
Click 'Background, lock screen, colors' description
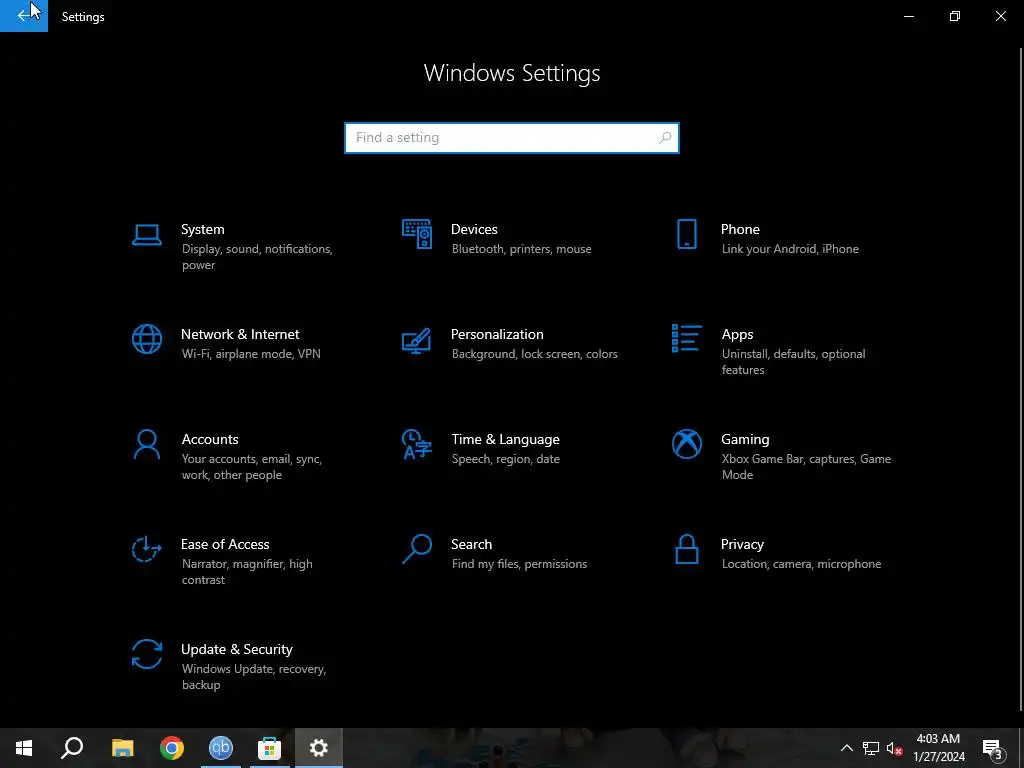[x=534, y=354]
